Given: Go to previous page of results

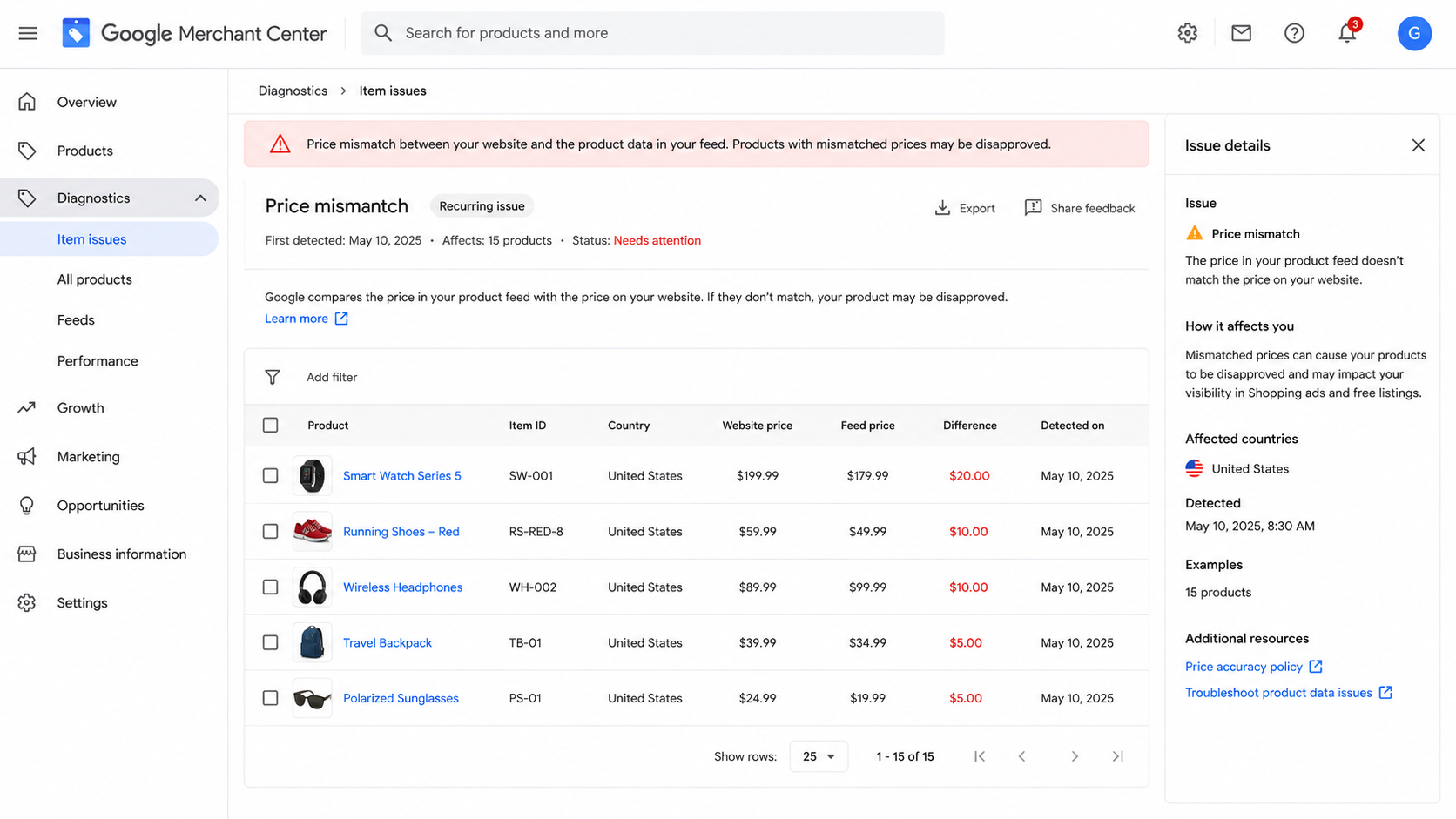Looking at the screenshot, I should pos(1022,756).
